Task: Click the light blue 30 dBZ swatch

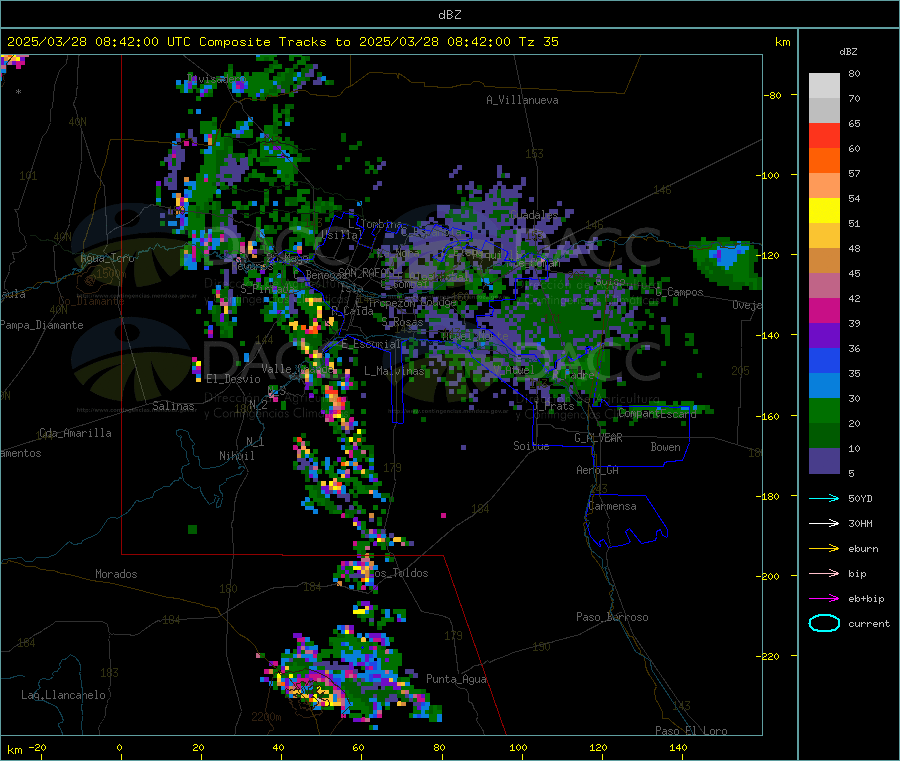Action: pos(824,386)
